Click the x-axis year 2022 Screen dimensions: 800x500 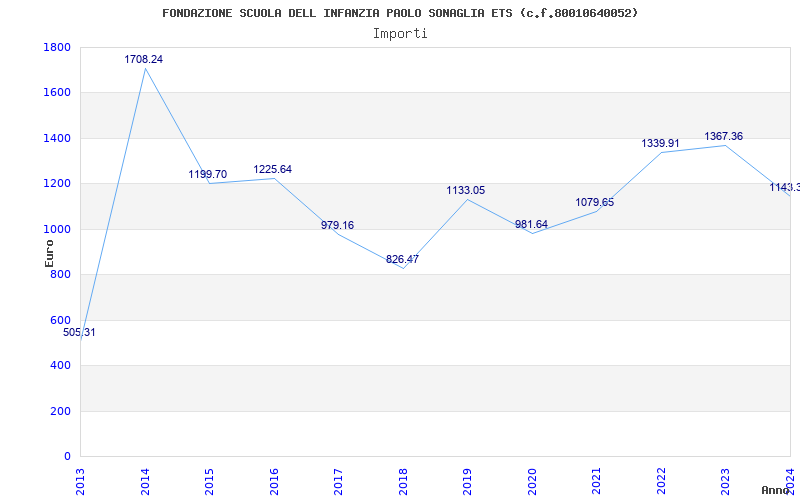click(662, 481)
